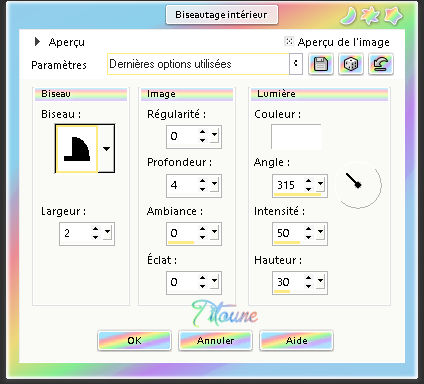Increase Profondeur with the up arrow
Image resolution: width=424 pixels, height=384 pixels.
pyautogui.click(x=202, y=181)
